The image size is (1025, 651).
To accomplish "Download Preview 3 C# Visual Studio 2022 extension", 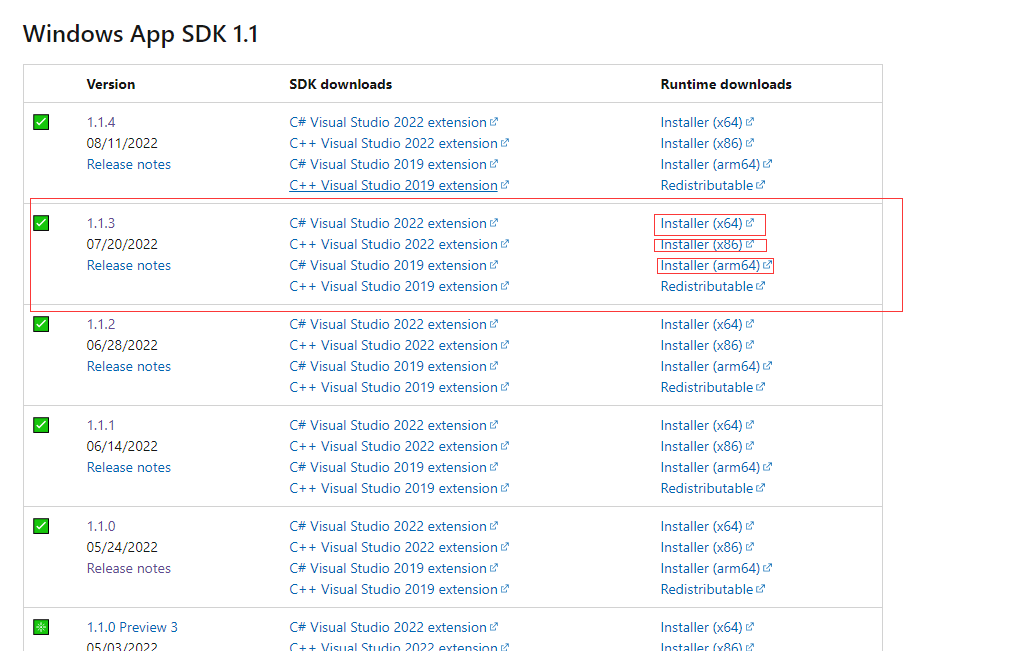I will point(394,627).
